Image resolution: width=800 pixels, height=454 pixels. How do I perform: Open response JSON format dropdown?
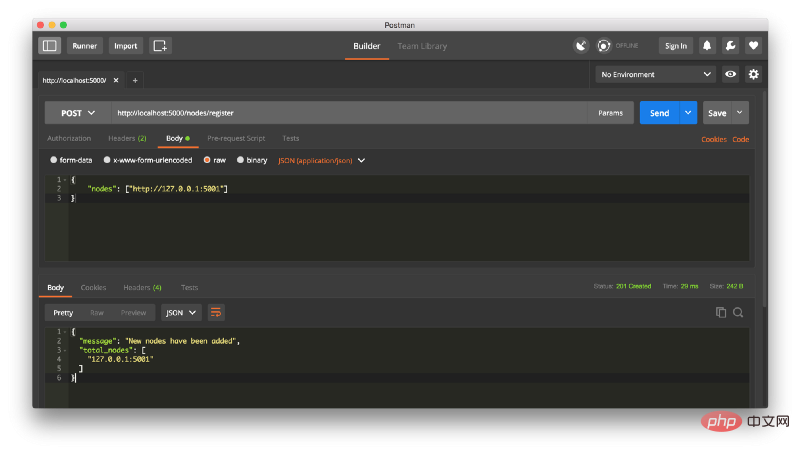181,312
